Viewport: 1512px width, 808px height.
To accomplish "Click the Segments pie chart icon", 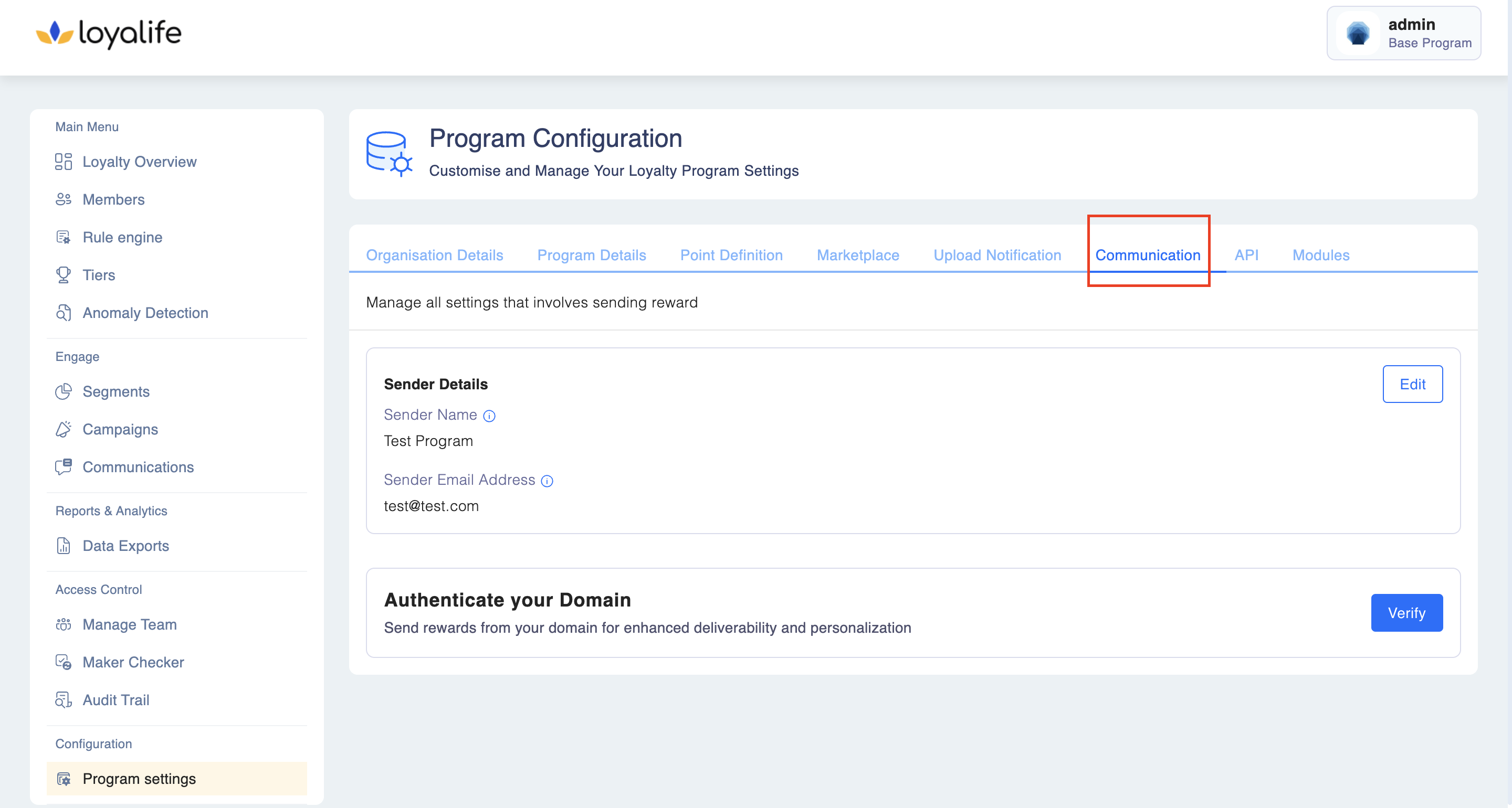I will [x=64, y=391].
